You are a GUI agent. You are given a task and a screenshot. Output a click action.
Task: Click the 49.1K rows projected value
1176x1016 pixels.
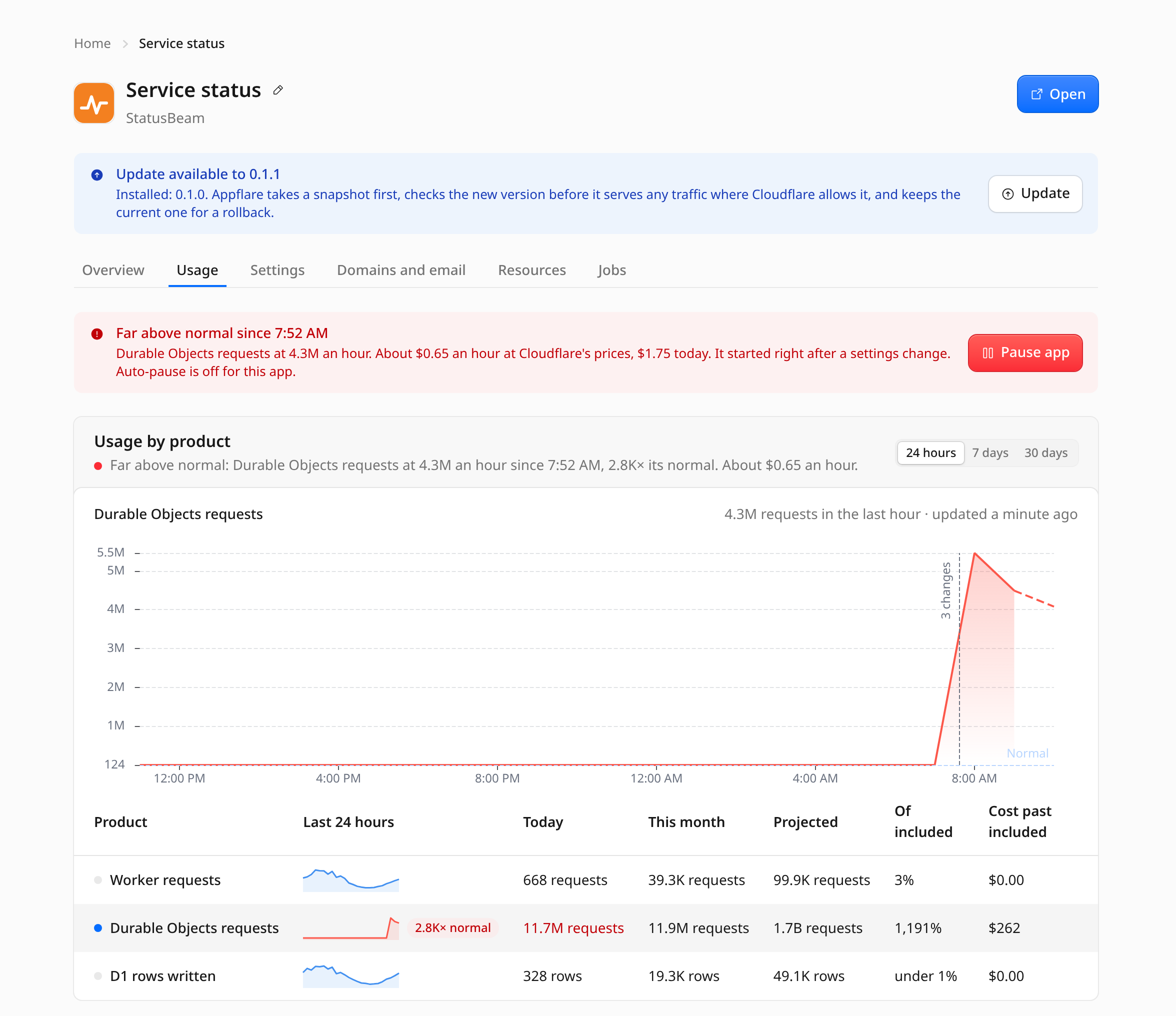809,976
